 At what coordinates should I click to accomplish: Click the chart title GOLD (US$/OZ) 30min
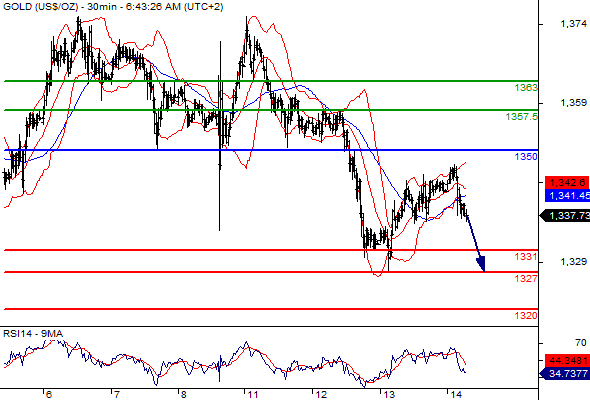point(113,7)
